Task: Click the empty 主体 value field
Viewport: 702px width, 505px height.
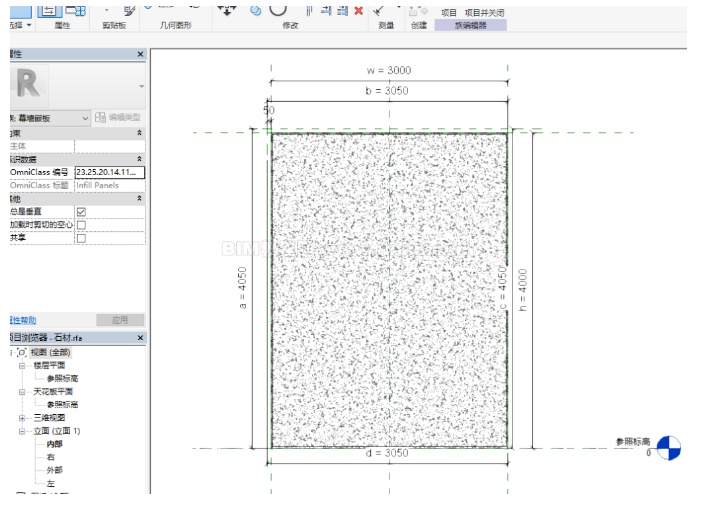Action: 110,146
